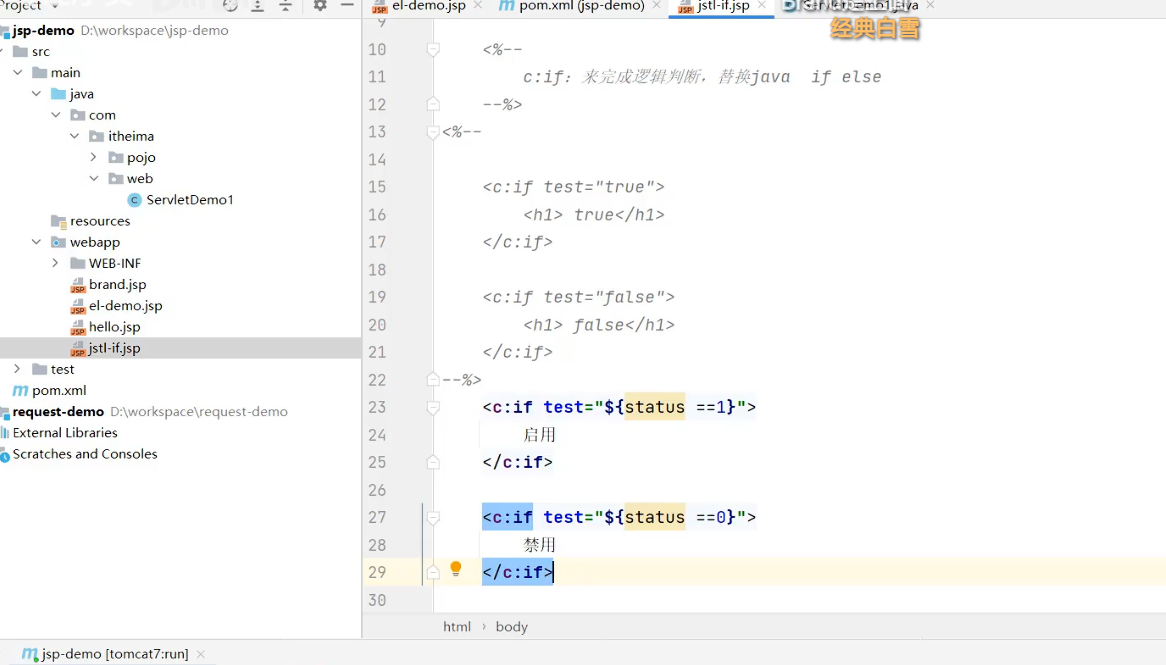Click the brand.jsp file icon
This screenshot has height=665, width=1166.
coord(78,285)
